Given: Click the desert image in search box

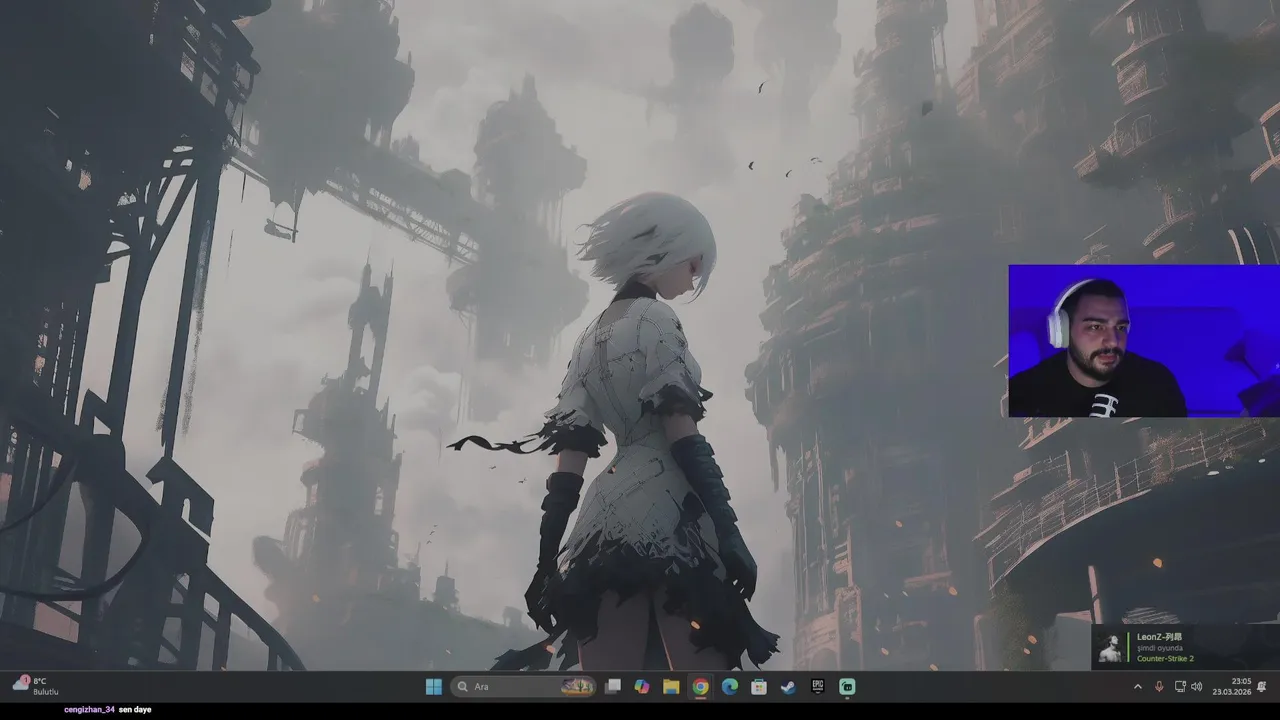Looking at the screenshot, I should click(x=578, y=686).
